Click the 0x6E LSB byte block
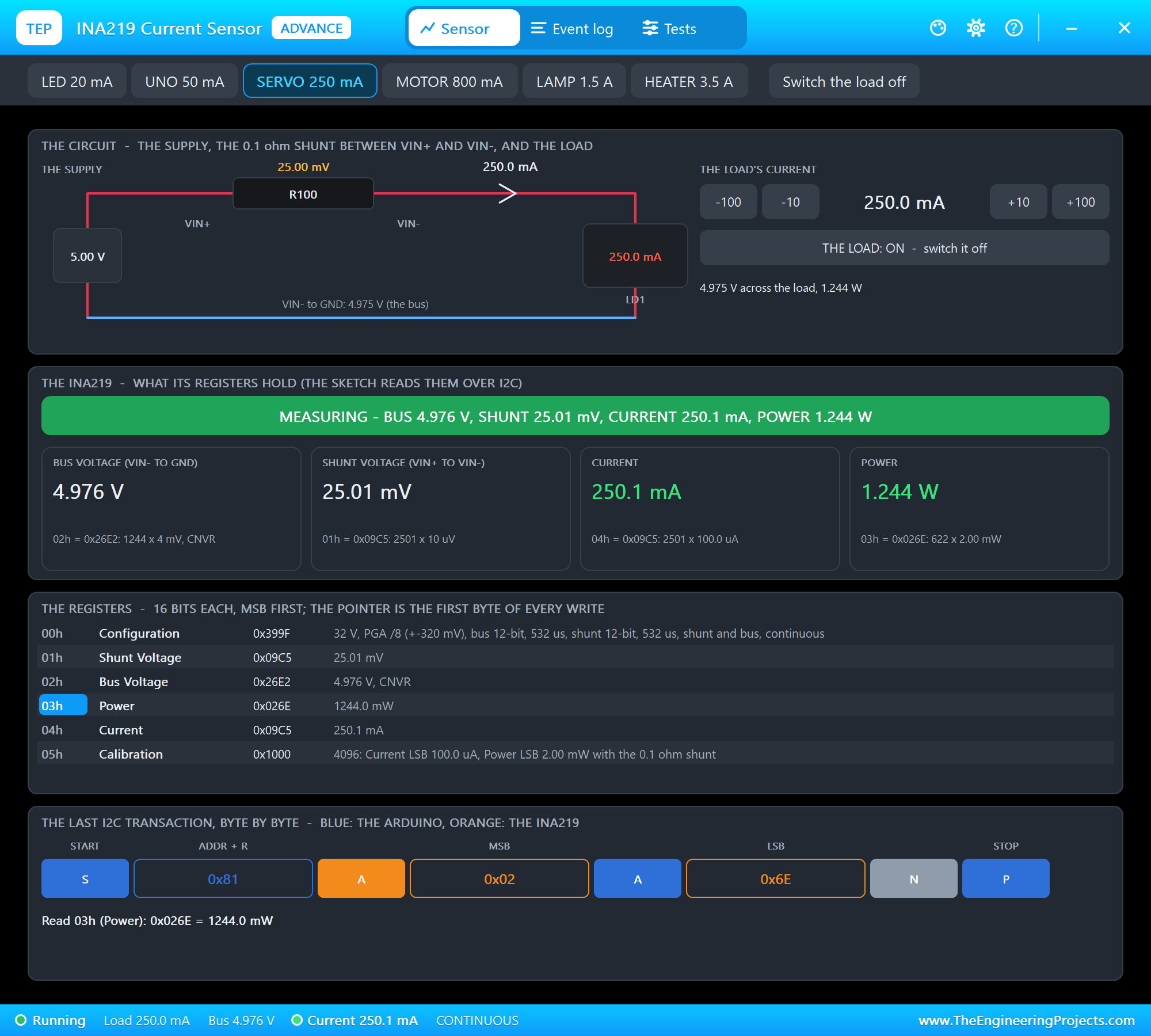Image resolution: width=1151 pixels, height=1036 pixels. (776, 878)
